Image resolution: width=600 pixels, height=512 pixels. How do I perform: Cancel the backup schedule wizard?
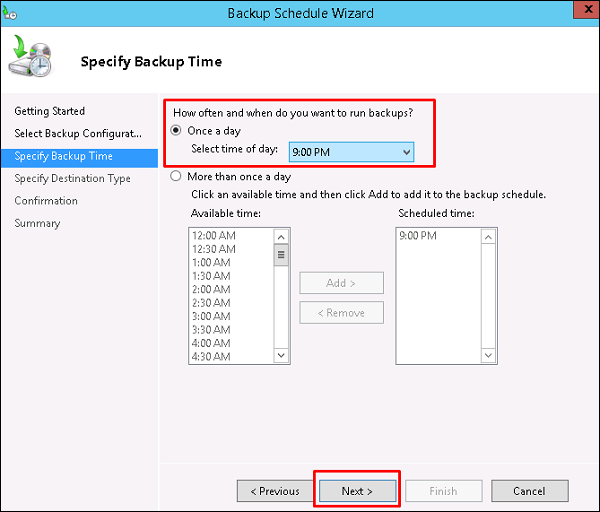[x=529, y=491]
